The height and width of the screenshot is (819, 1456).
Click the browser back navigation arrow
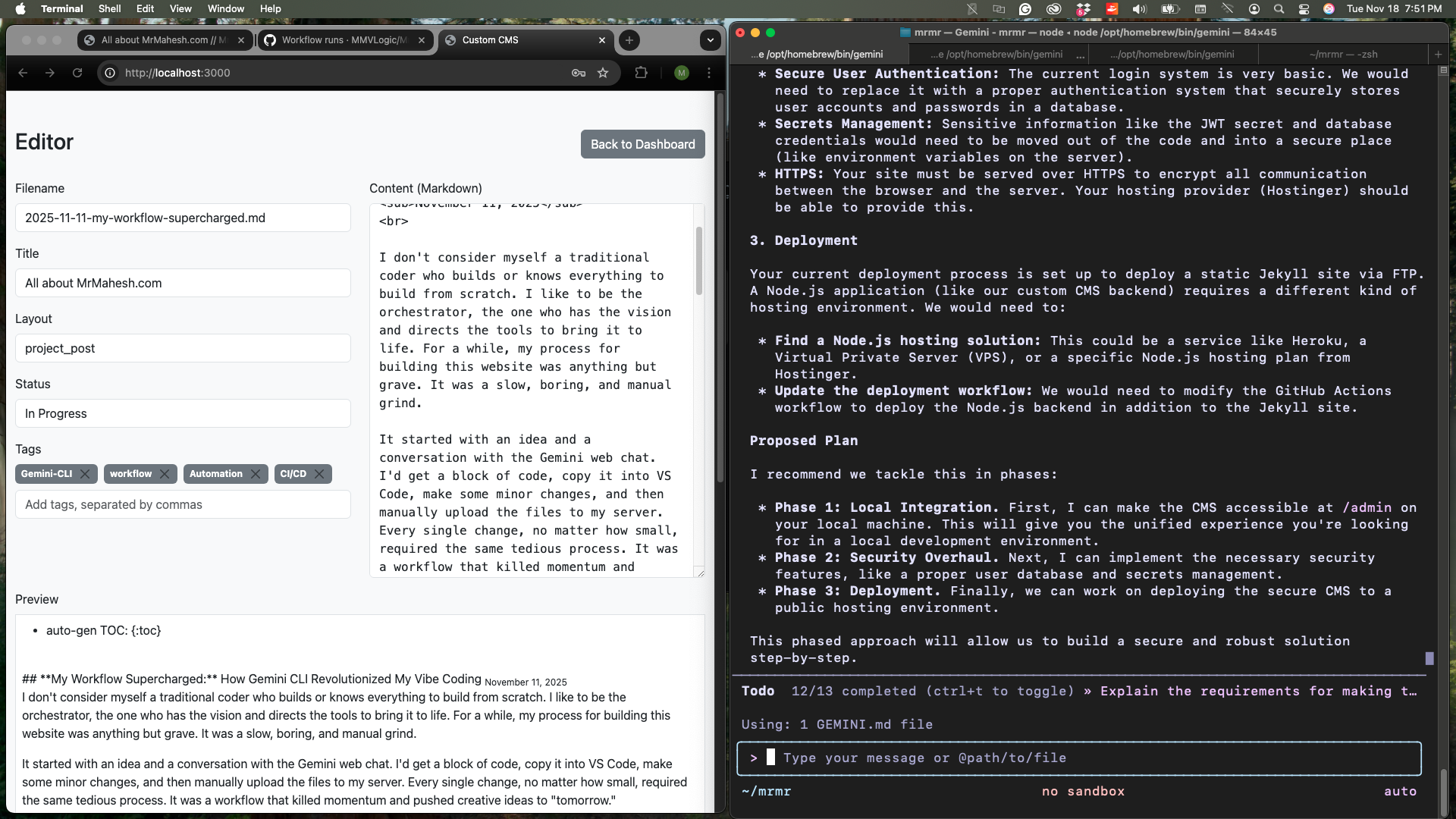click(23, 73)
